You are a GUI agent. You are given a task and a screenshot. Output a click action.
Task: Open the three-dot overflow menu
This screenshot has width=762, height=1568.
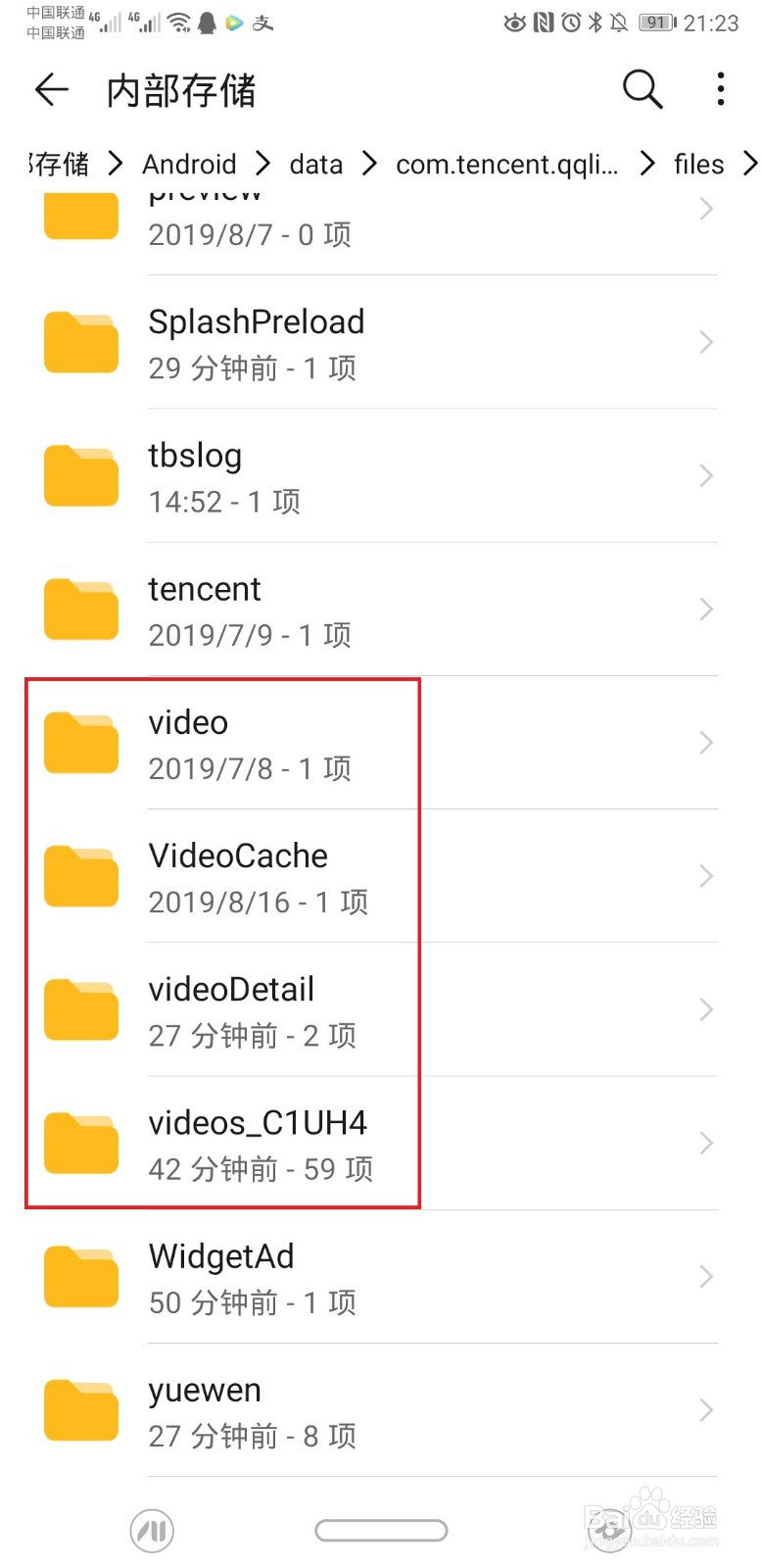(x=721, y=89)
